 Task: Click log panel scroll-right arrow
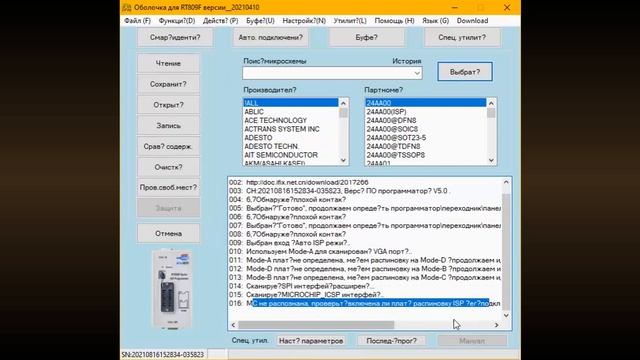pyautogui.click(x=496, y=325)
